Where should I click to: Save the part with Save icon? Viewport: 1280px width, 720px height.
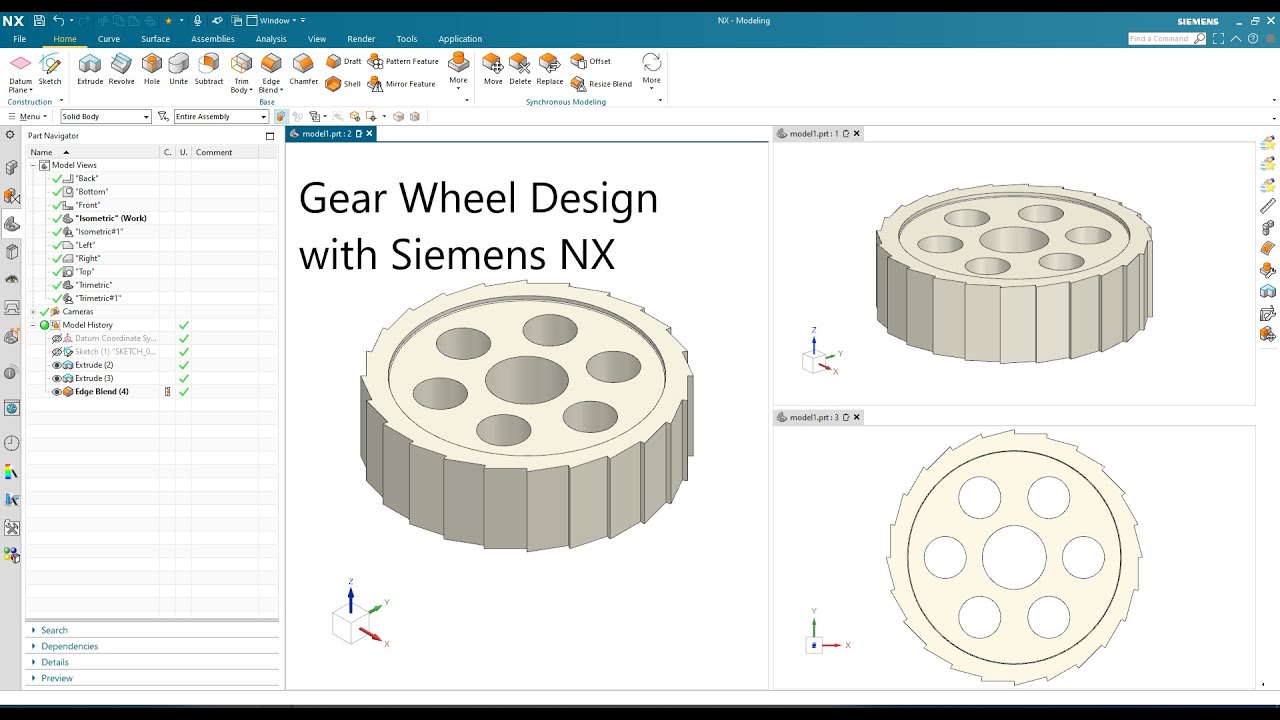pyautogui.click(x=39, y=20)
